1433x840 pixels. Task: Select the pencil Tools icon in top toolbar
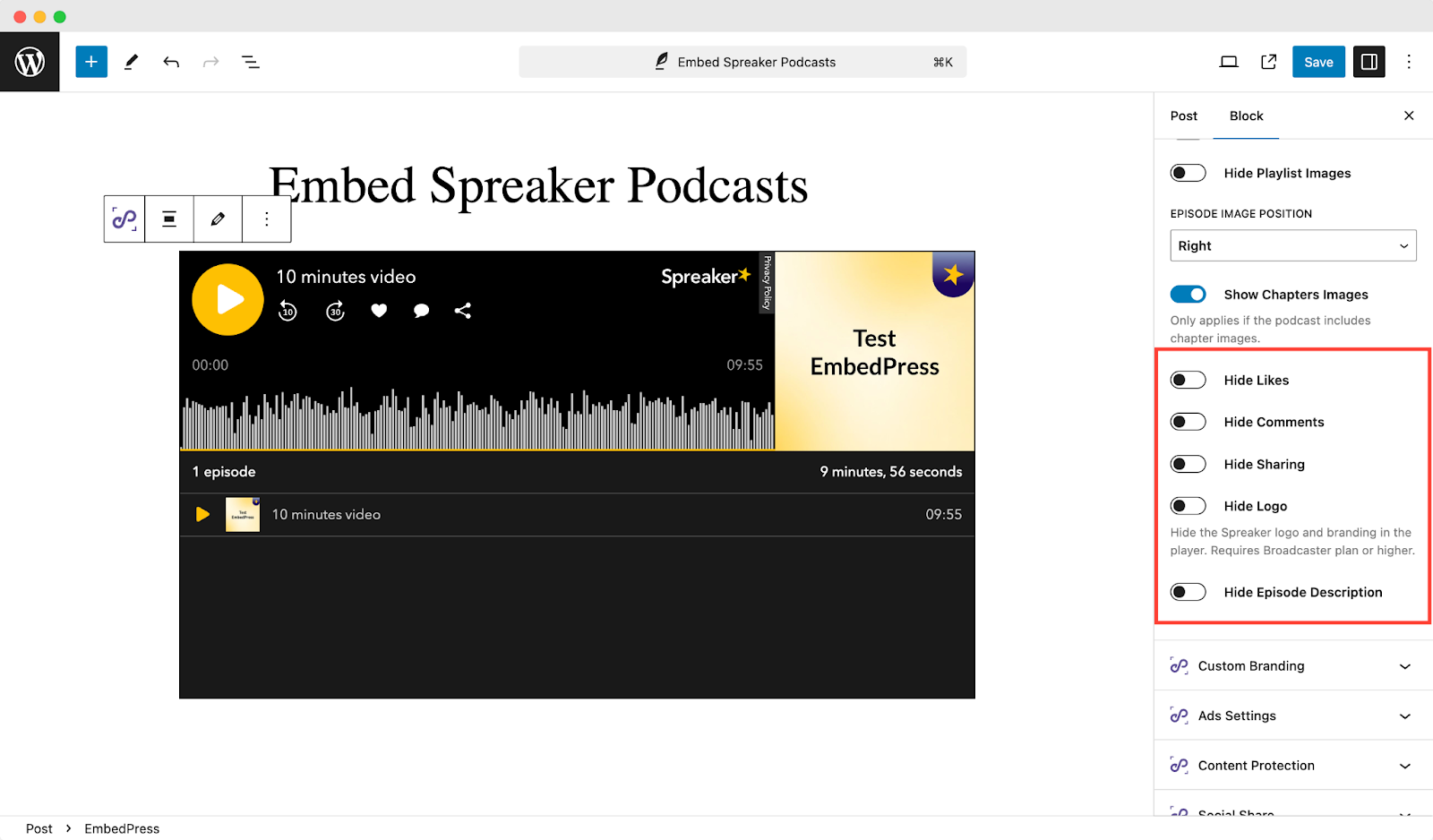click(x=132, y=62)
